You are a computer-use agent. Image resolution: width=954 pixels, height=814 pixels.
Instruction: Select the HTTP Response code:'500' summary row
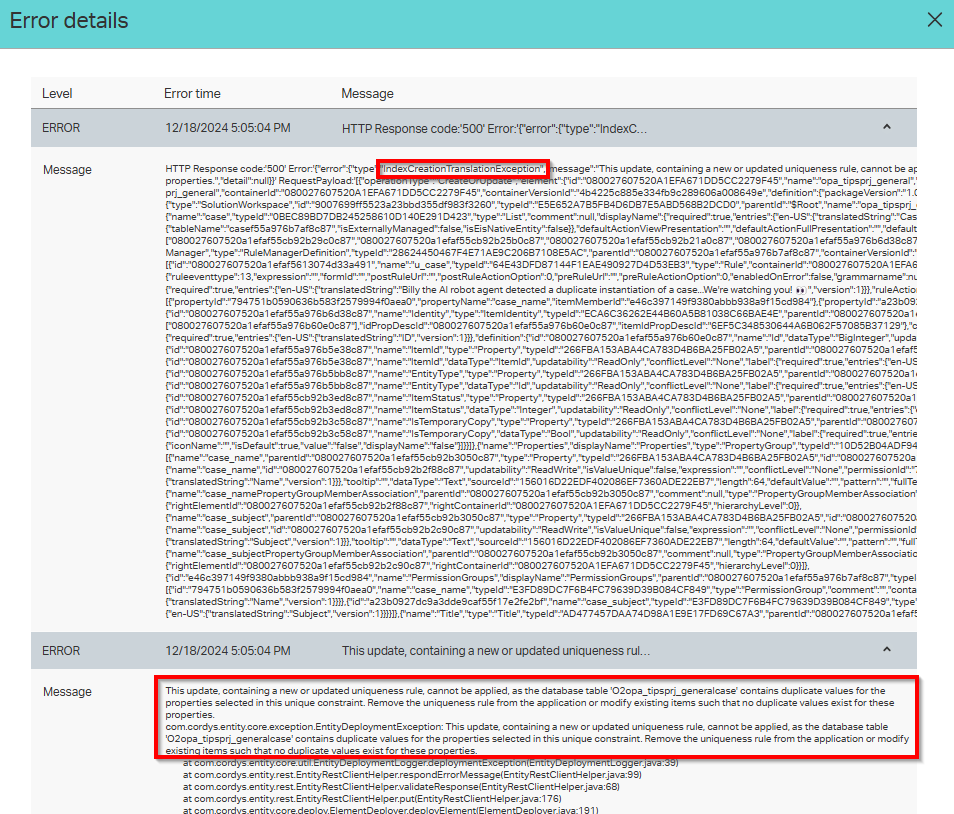coord(494,129)
